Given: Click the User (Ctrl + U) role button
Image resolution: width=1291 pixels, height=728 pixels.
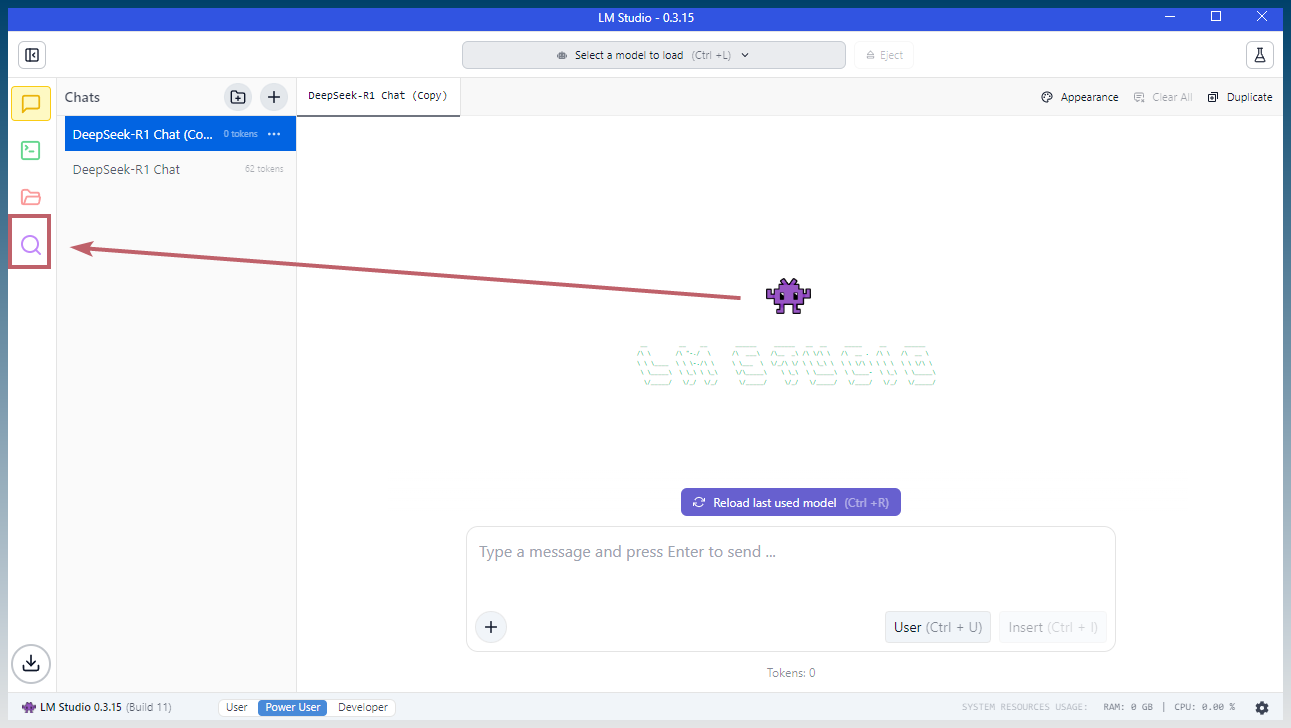Looking at the screenshot, I should click(x=938, y=627).
